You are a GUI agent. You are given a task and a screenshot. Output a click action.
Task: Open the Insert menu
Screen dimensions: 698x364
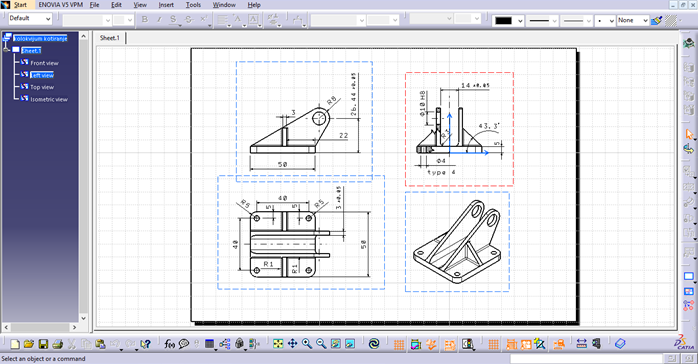[166, 5]
